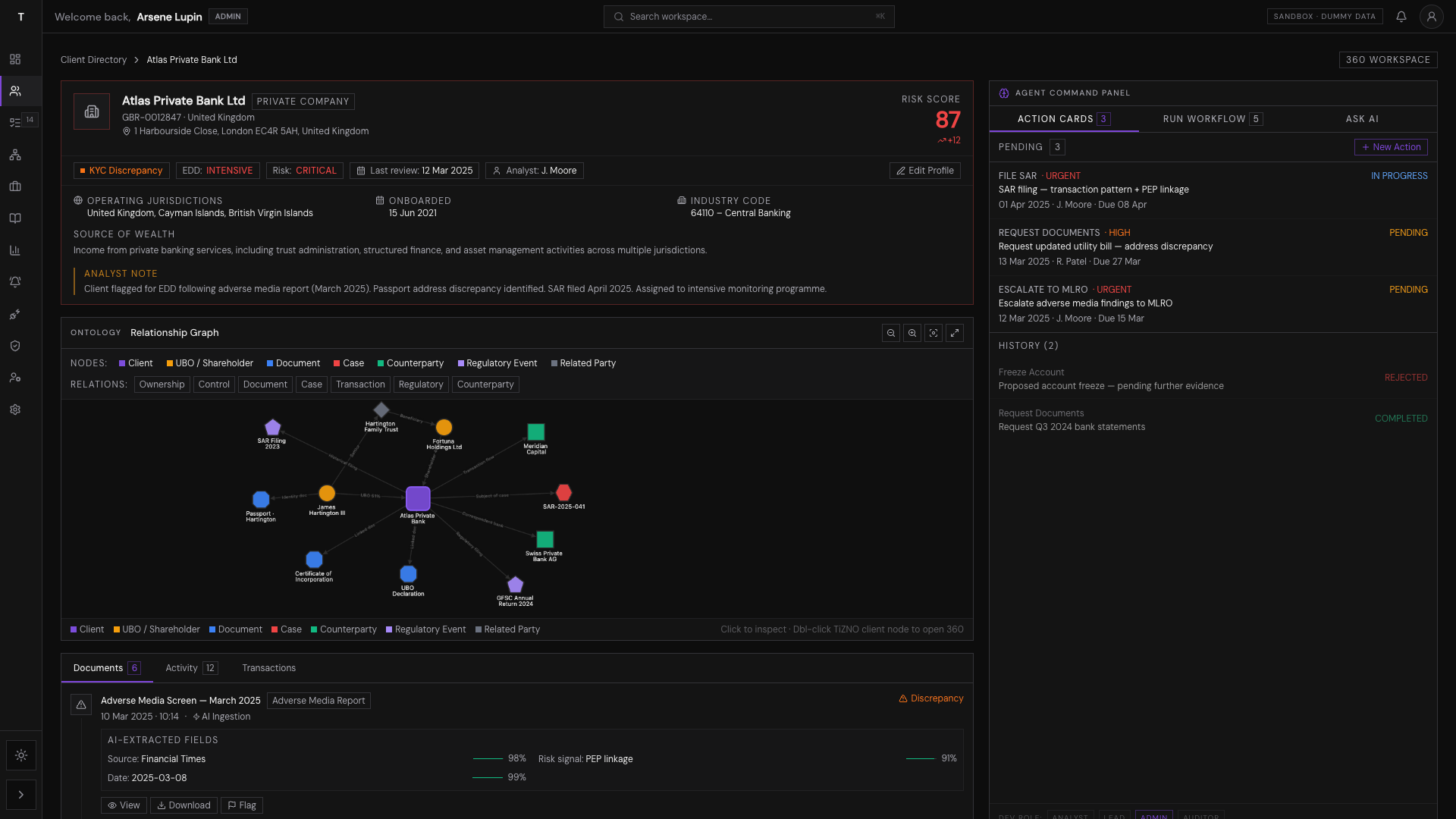Viewport: 1456px width, 819px height.
Task: Zoom in on the relationship graph
Action: click(x=912, y=333)
